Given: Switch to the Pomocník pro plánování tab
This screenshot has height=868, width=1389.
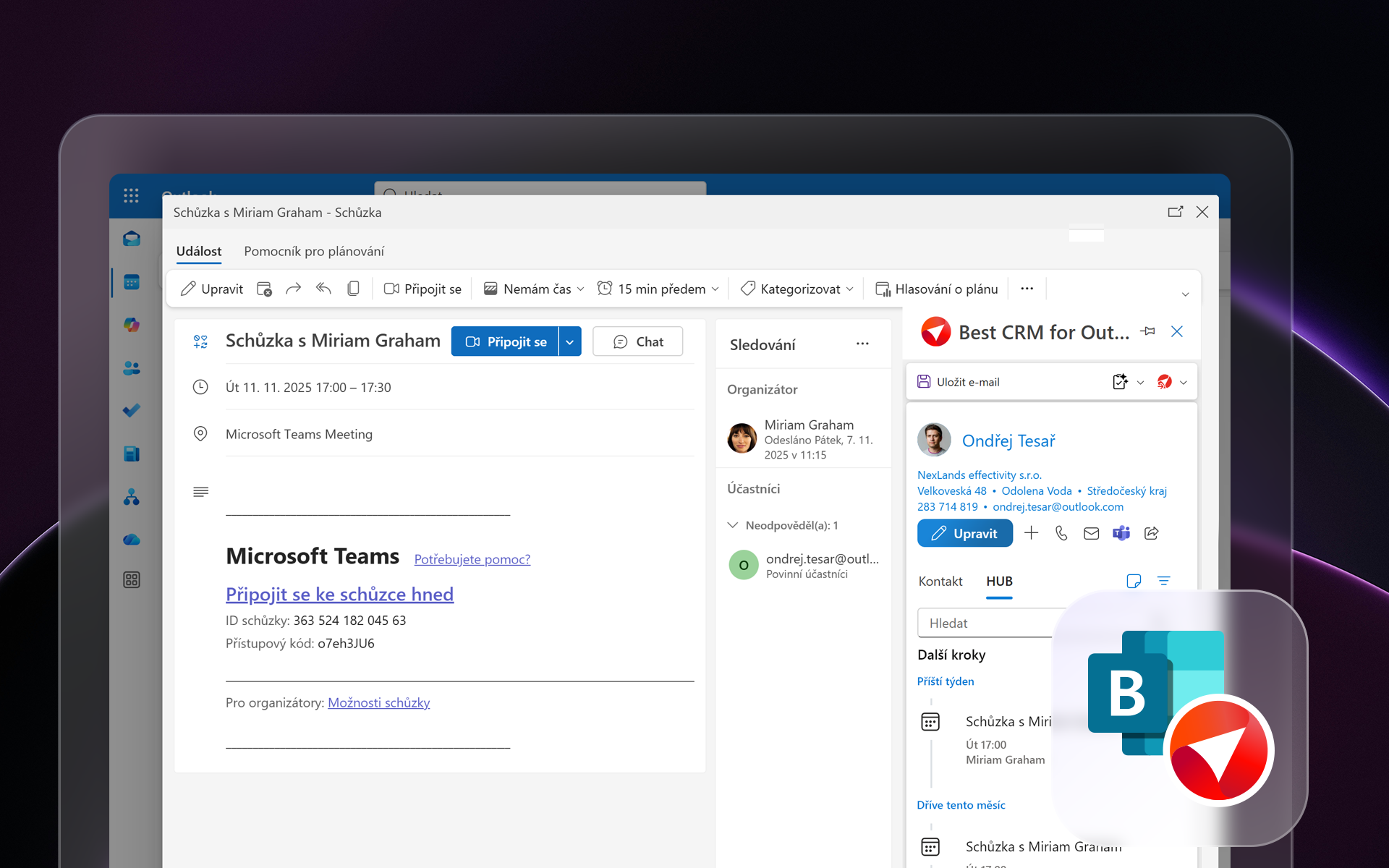Looking at the screenshot, I should [313, 251].
